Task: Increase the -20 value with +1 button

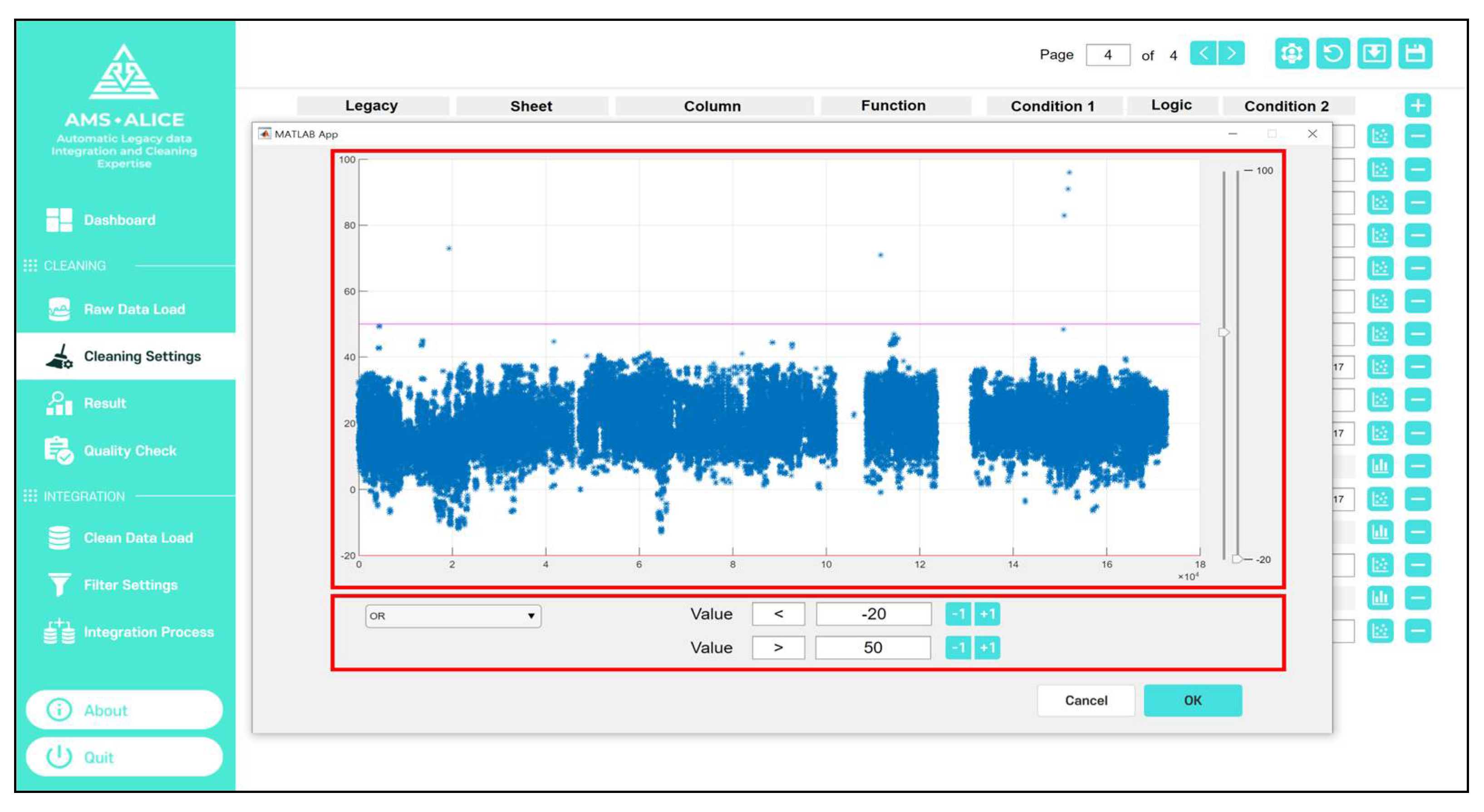Action: (x=987, y=614)
